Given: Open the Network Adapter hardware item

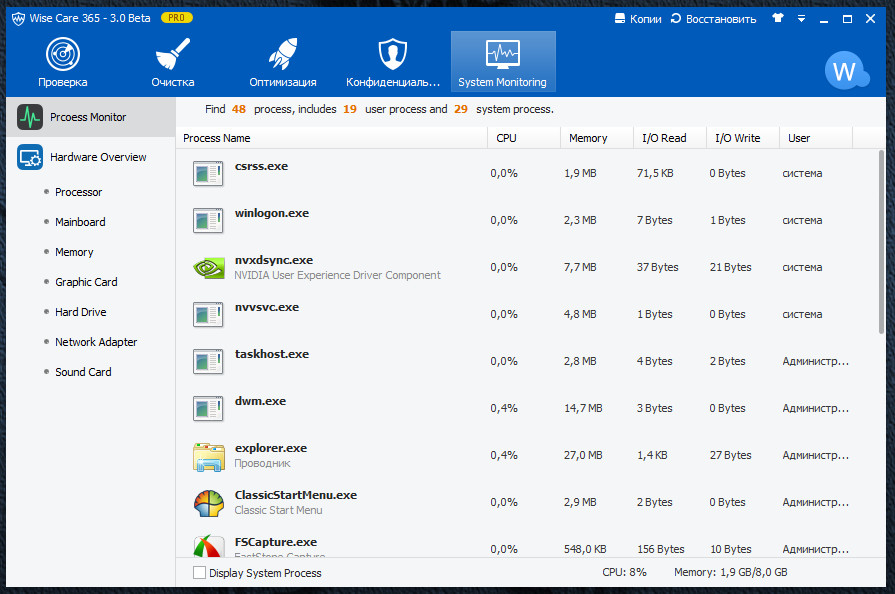Looking at the screenshot, I should pyautogui.click(x=96, y=342).
